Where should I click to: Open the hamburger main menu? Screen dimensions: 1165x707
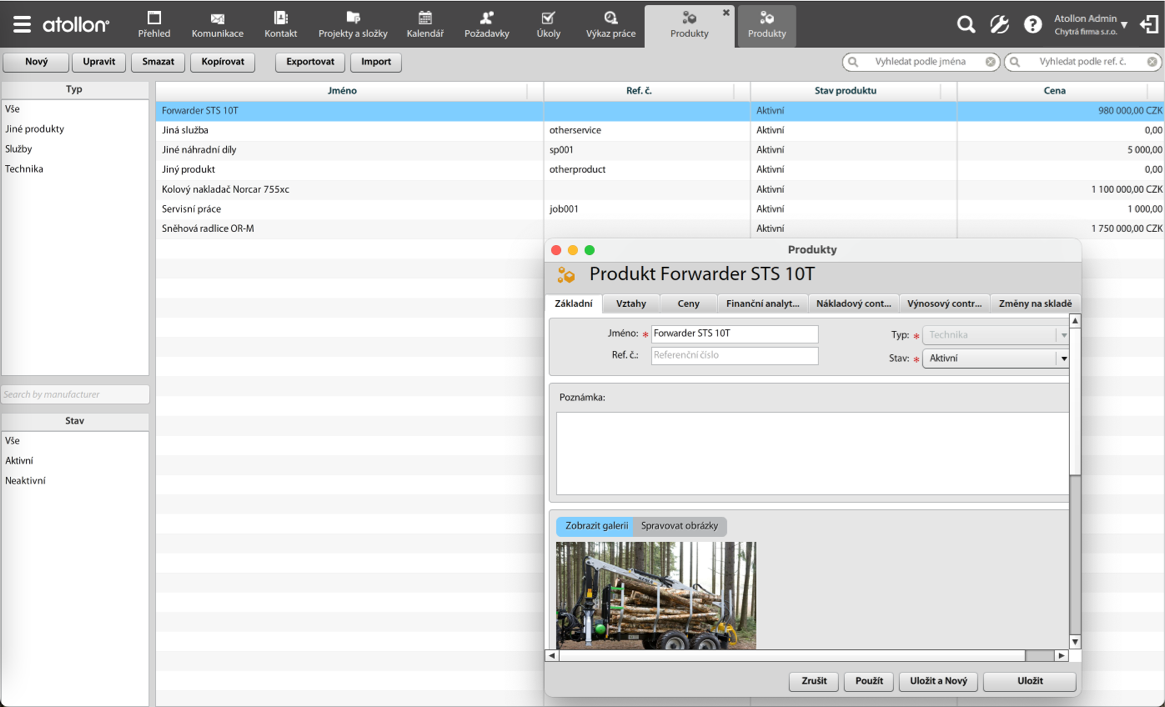pyautogui.click(x=21, y=24)
